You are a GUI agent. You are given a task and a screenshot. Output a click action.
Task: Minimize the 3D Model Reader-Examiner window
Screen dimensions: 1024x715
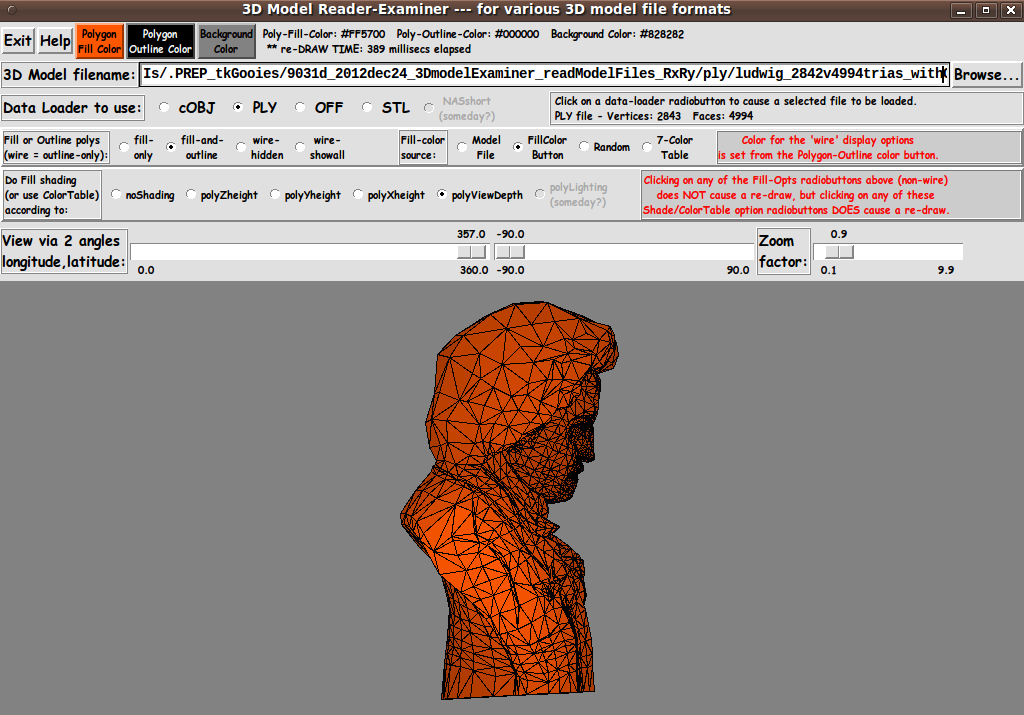961,10
